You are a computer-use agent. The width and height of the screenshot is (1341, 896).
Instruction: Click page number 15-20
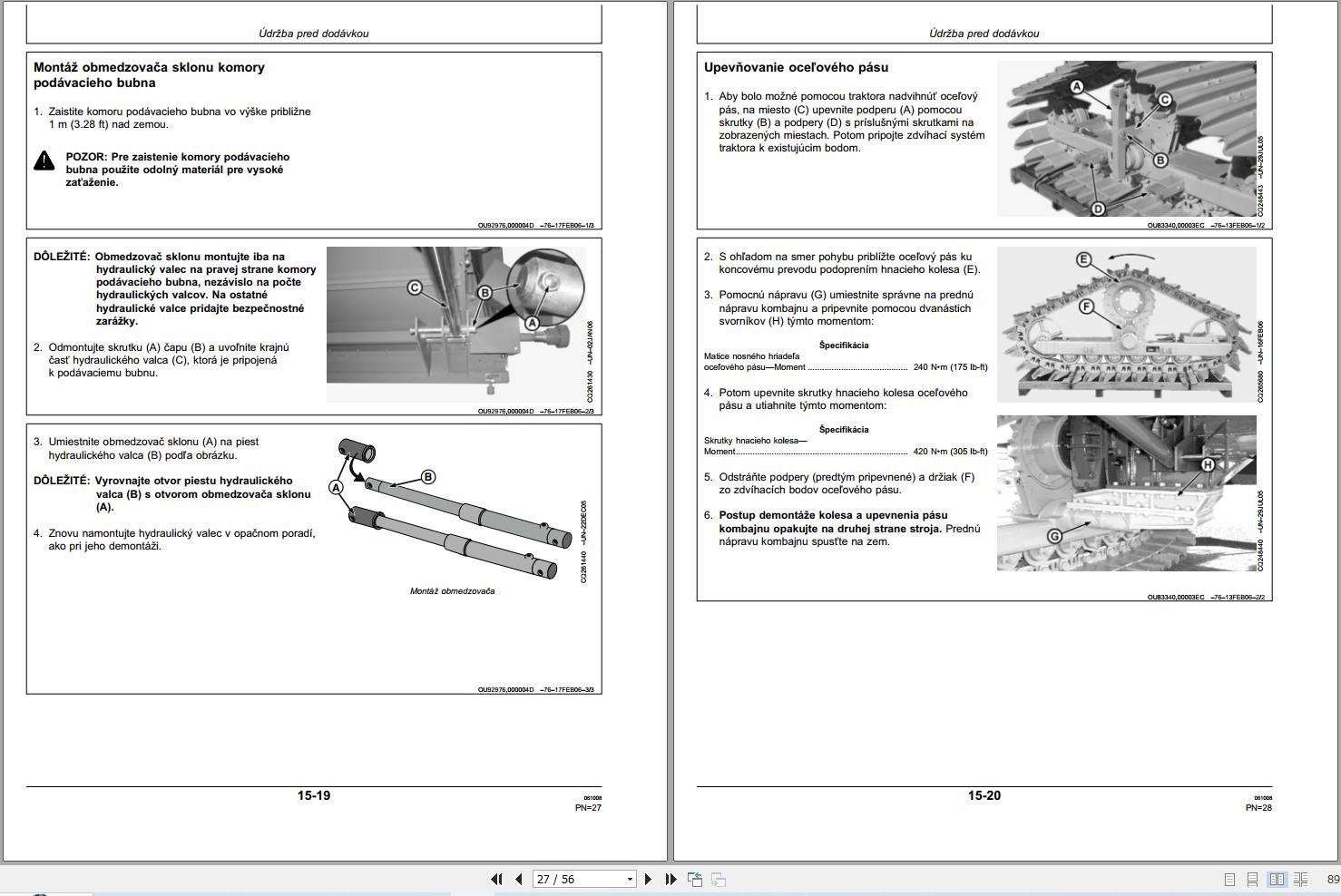pyautogui.click(x=984, y=795)
